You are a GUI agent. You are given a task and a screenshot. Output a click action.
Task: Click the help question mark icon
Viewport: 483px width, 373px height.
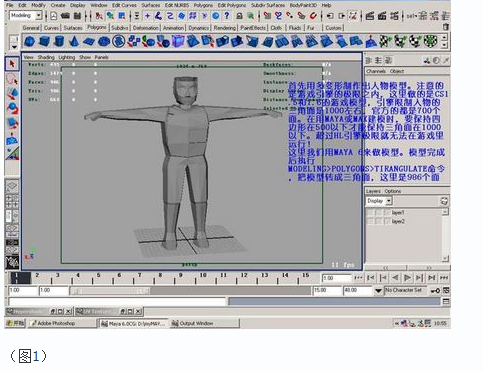click(x=227, y=16)
